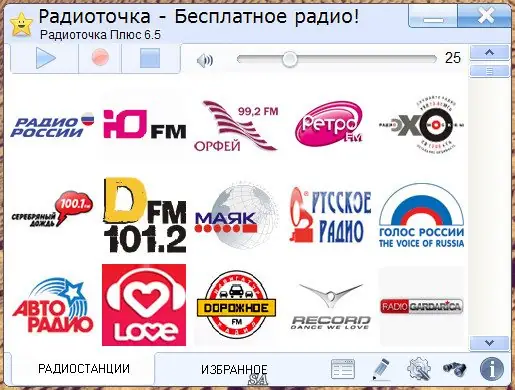Screen dimensions: 515x390
Task: Click the list view icon in bottom bar
Action: coord(343,369)
